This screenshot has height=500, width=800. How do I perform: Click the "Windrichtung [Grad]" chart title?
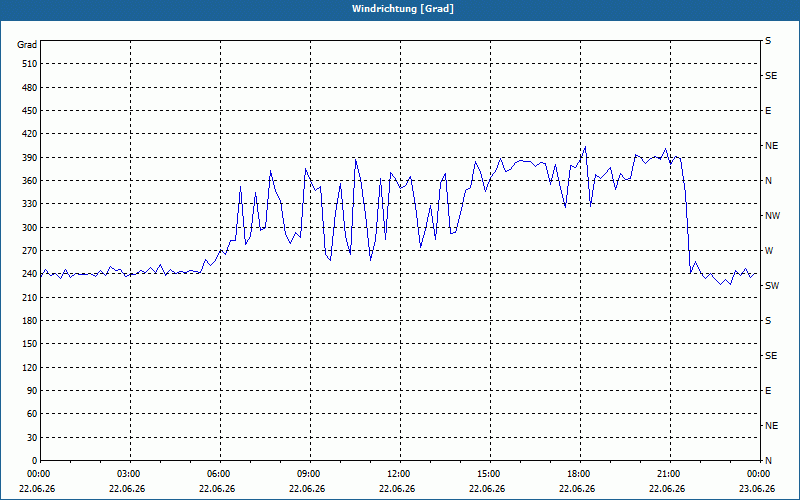[x=403, y=9]
